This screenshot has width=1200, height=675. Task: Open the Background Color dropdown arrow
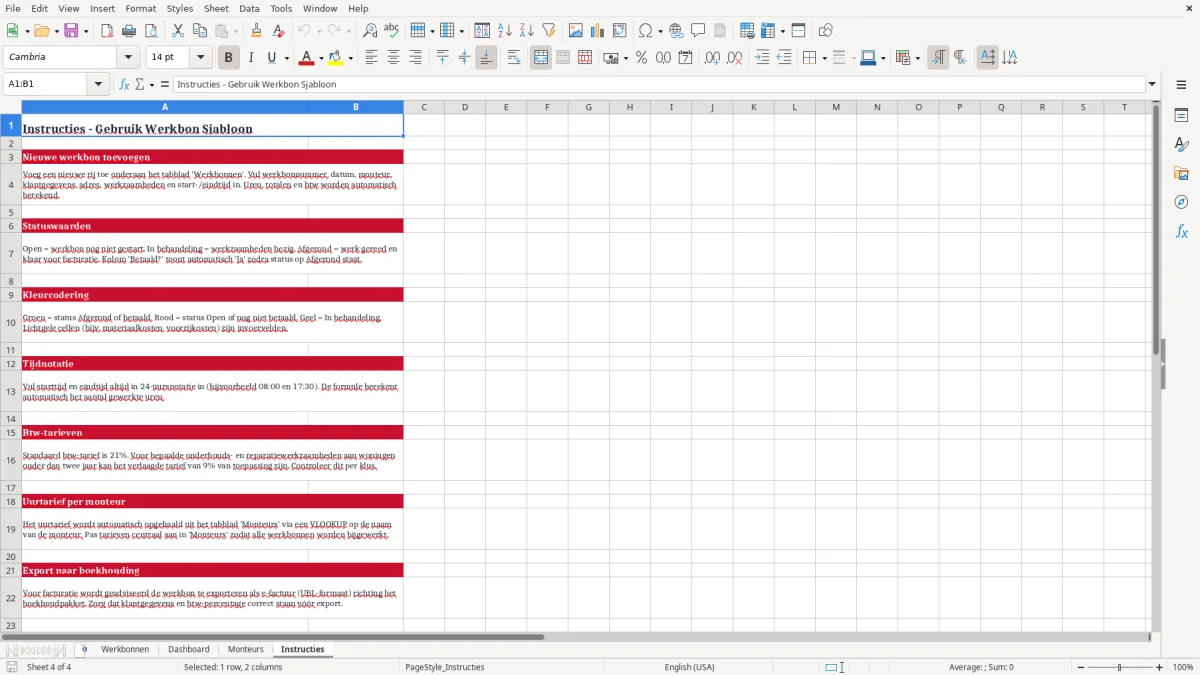tap(350, 58)
